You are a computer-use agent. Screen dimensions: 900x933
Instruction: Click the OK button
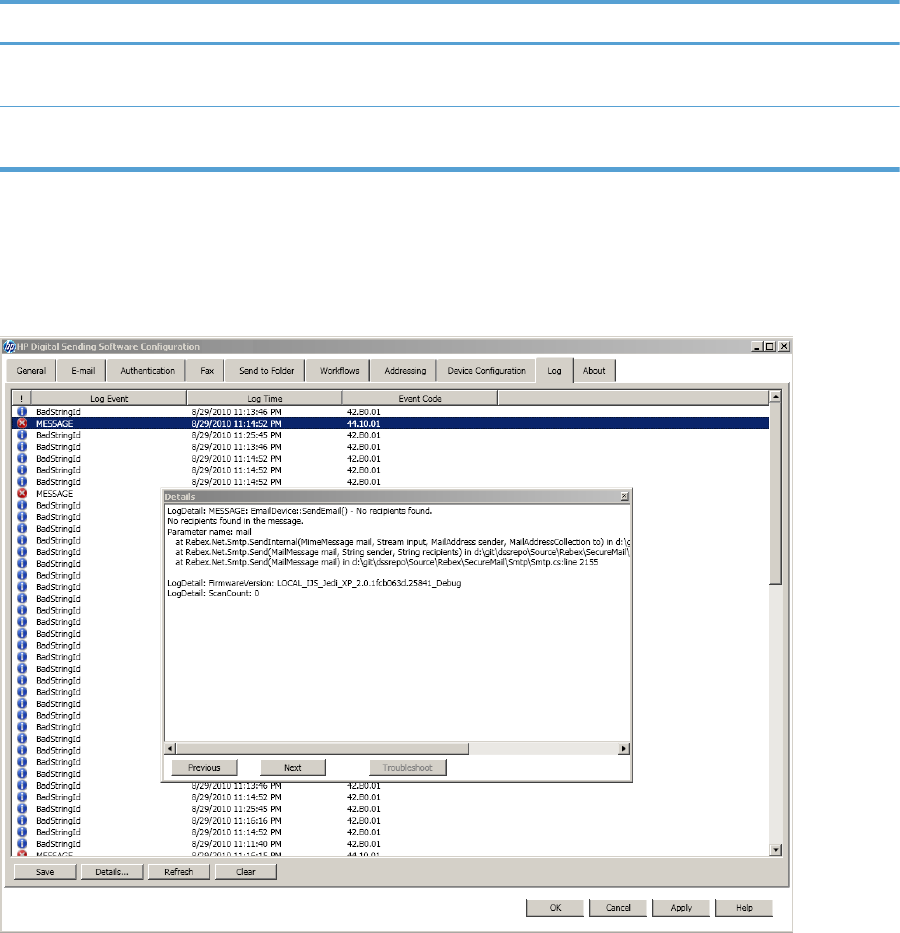555,907
